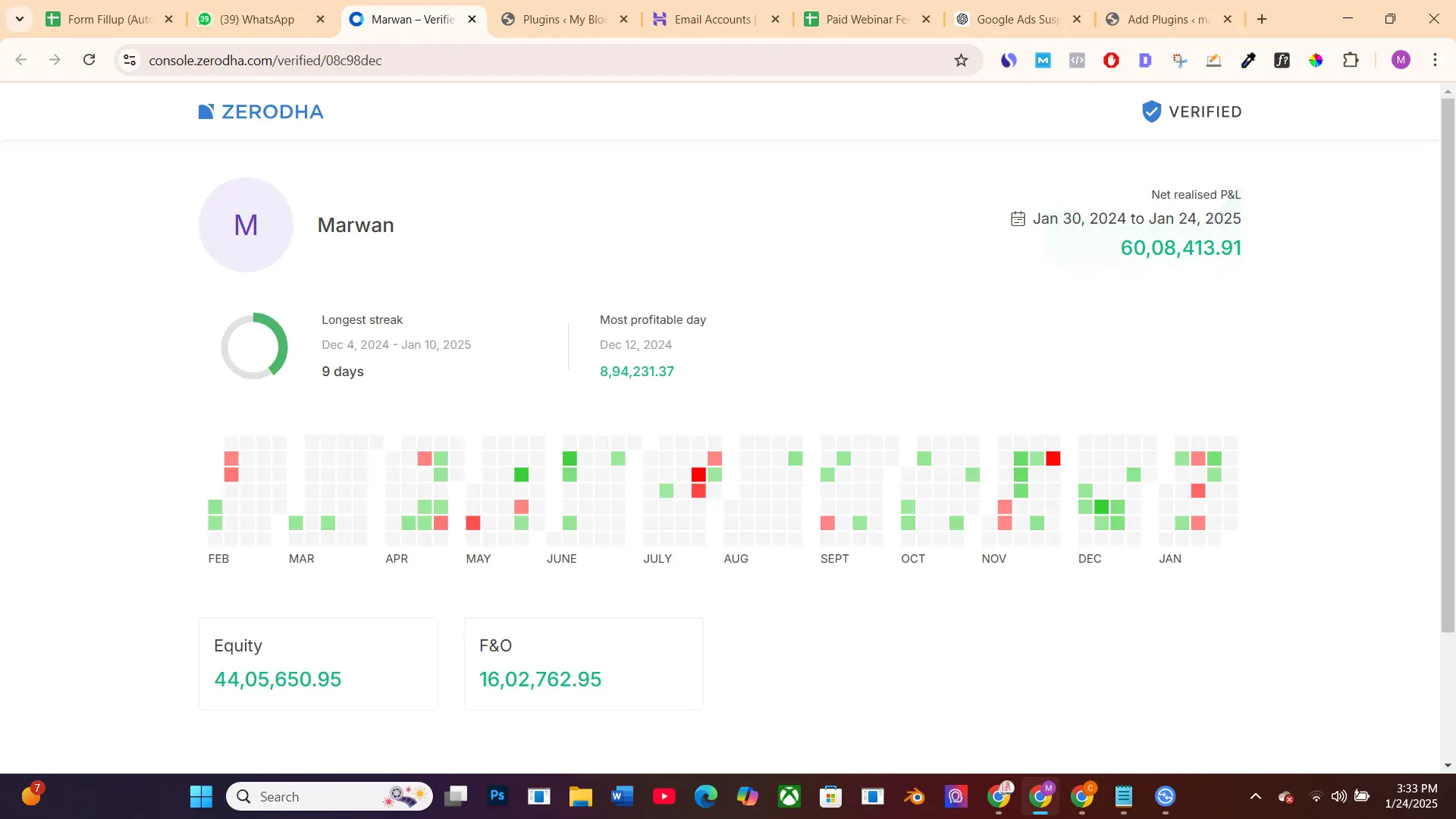The width and height of the screenshot is (1456, 819).
Task: Bookmark this page with star icon
Action: click(961, 61)
